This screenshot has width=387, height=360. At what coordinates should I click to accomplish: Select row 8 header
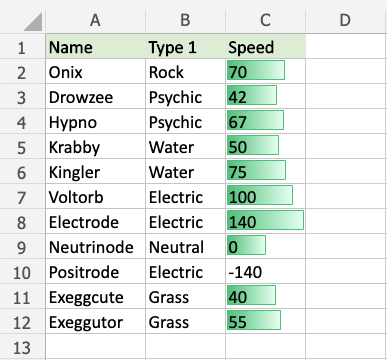click(x=22, y=221)
